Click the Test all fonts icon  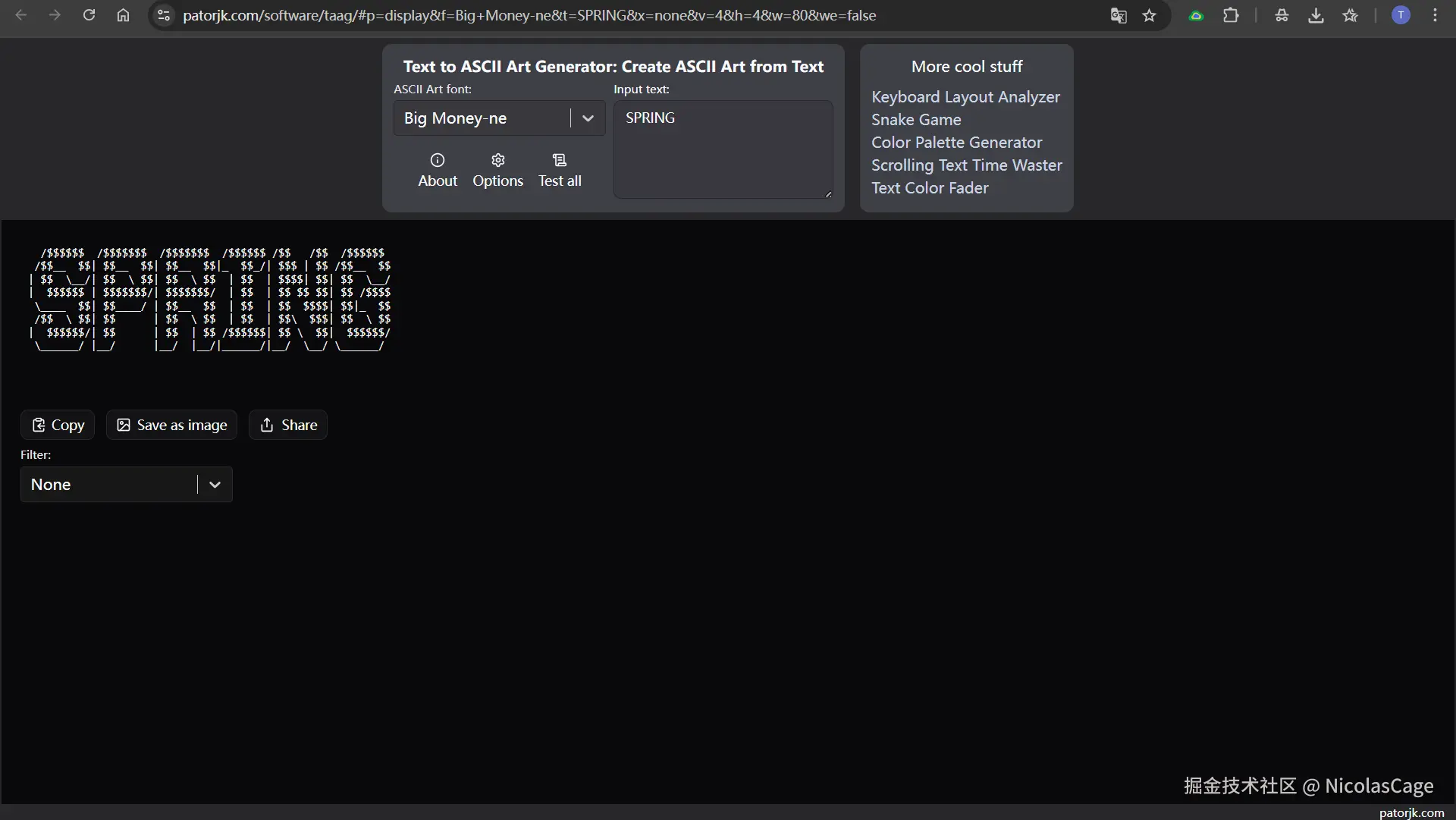(560, 160)
